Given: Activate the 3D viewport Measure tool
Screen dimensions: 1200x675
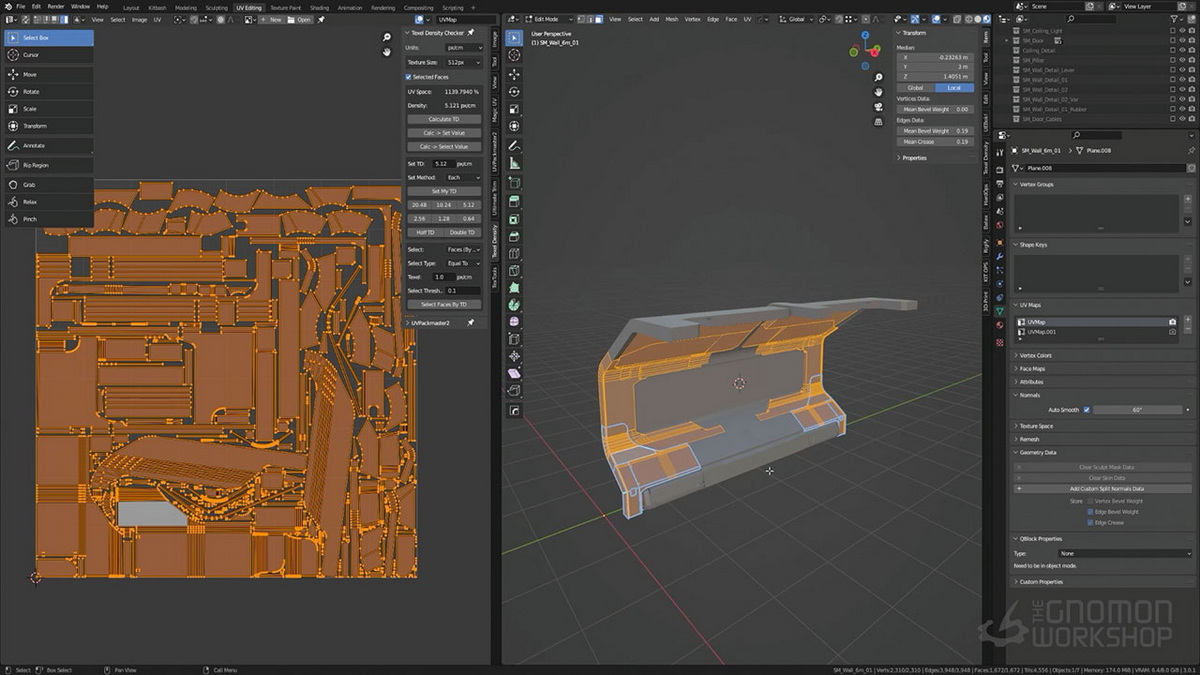Looking at the screenshot, I should 514,163.
